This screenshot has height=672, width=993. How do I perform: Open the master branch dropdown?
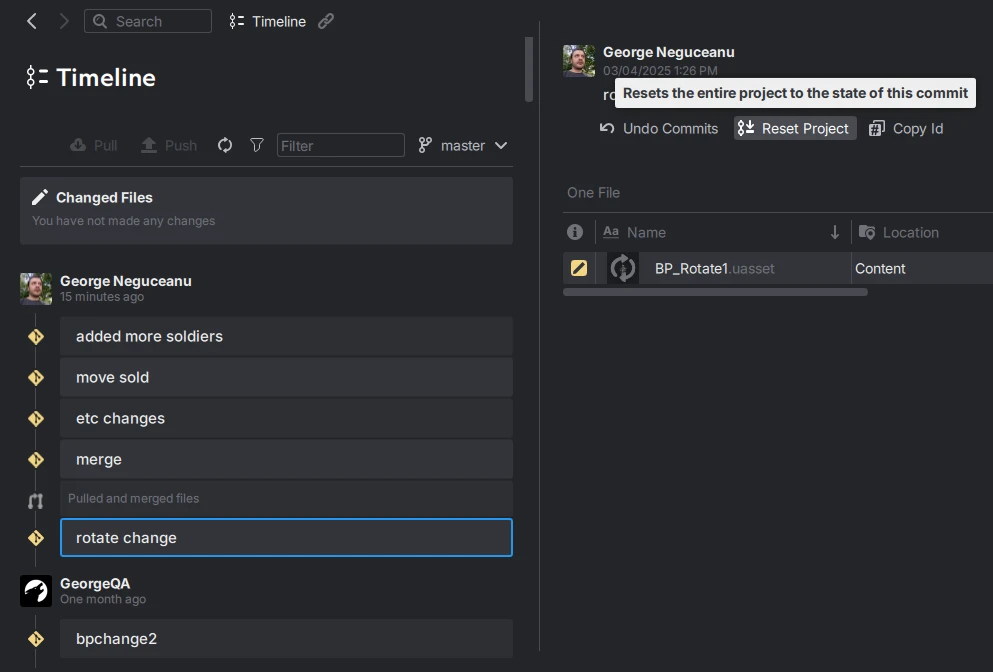[463, 145]
